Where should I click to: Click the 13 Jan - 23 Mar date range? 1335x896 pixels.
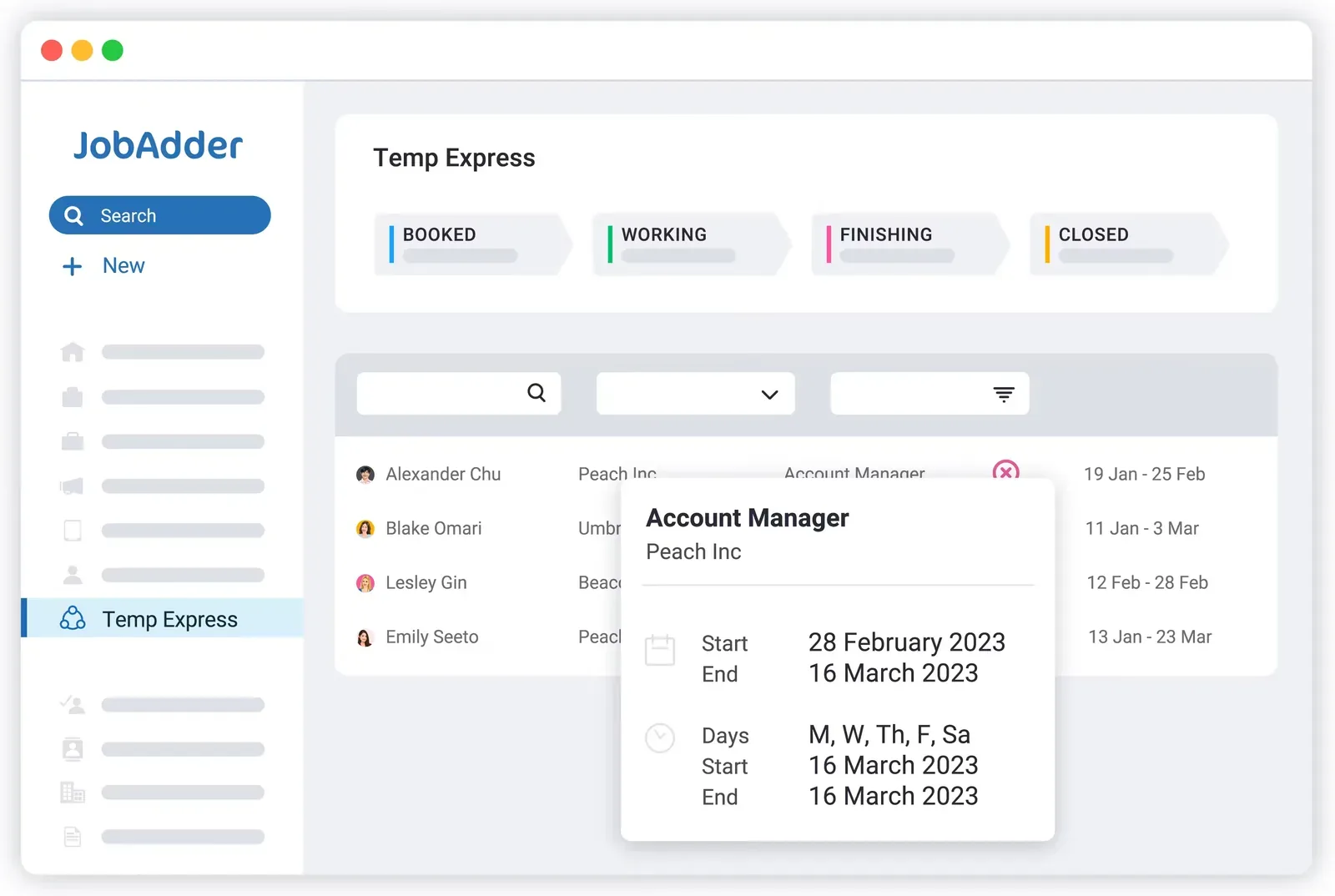point(1150,637)
